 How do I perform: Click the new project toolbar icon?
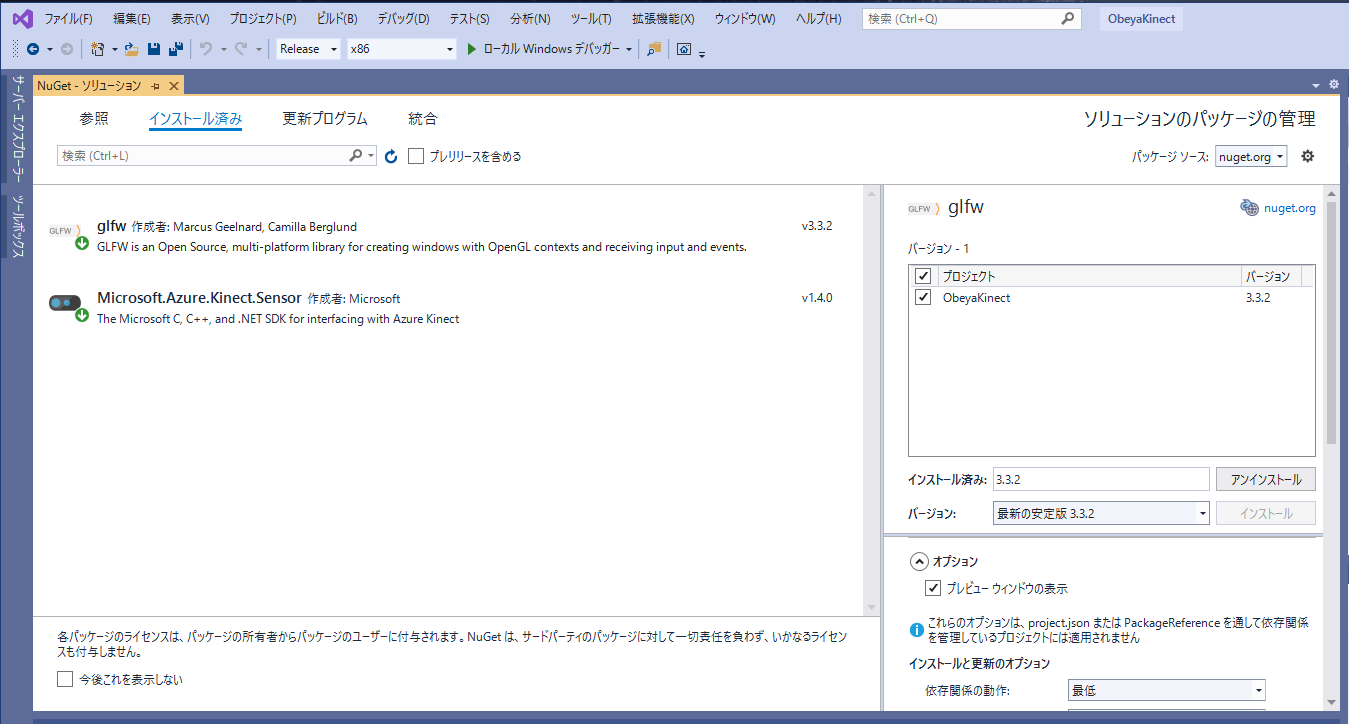click(97, 49)
